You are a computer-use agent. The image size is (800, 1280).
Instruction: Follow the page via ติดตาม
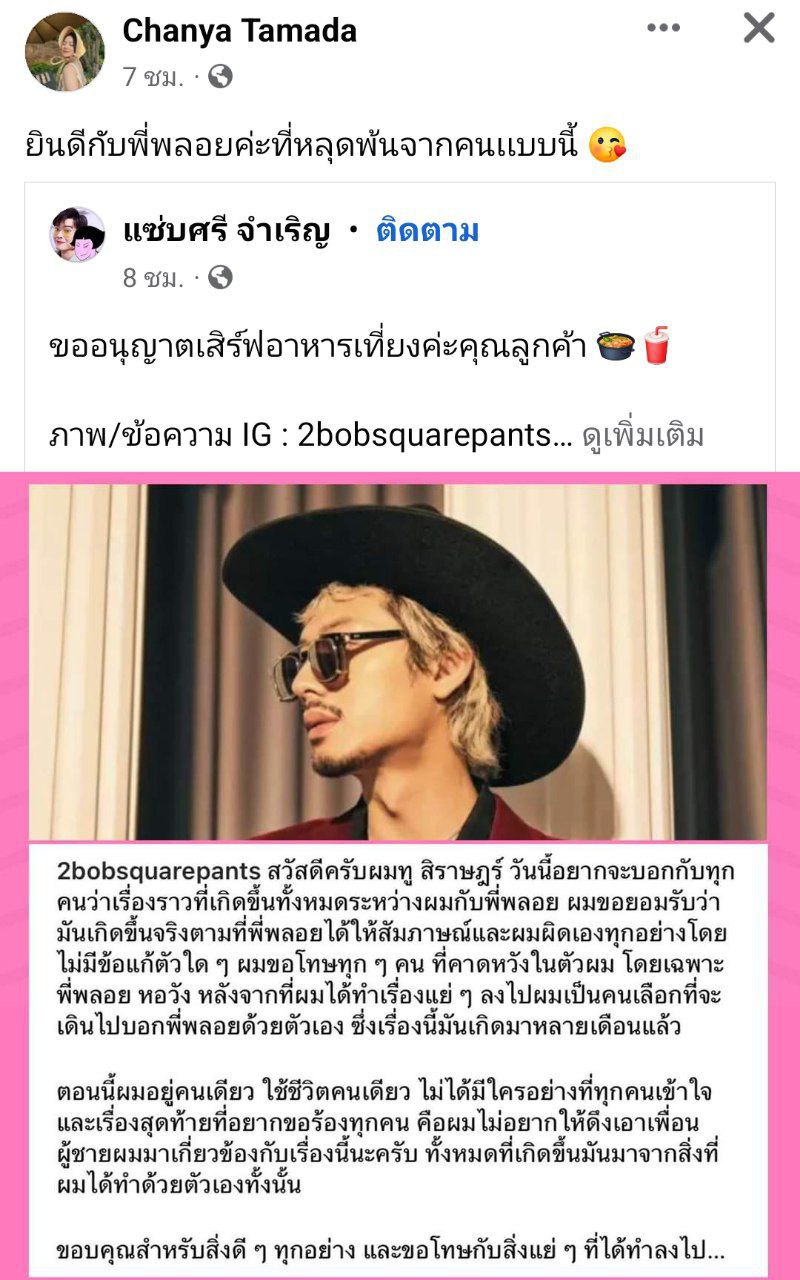[427, 232]
